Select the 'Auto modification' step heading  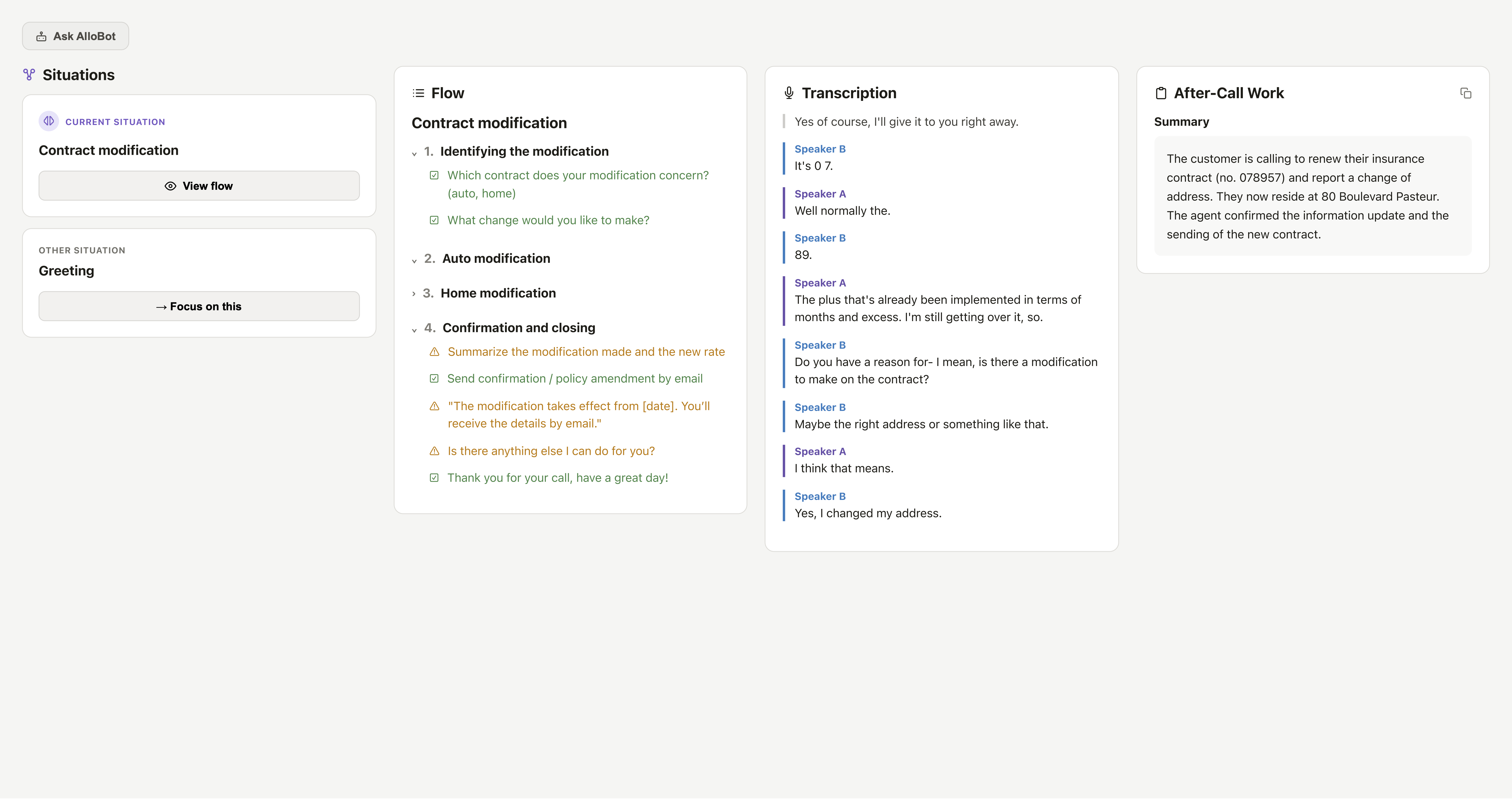coord(496,258)
